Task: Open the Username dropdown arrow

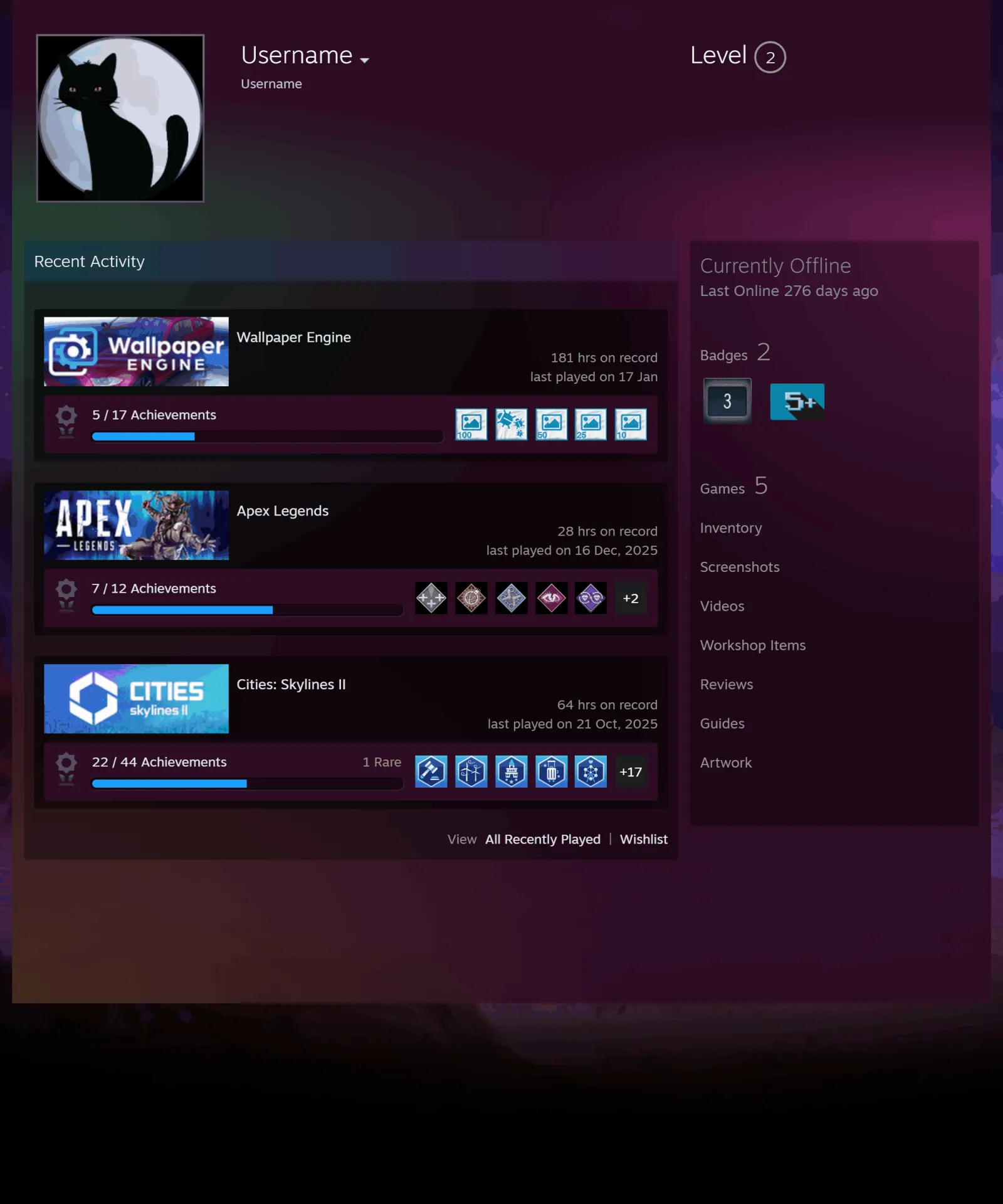Action: coord(364,60)
